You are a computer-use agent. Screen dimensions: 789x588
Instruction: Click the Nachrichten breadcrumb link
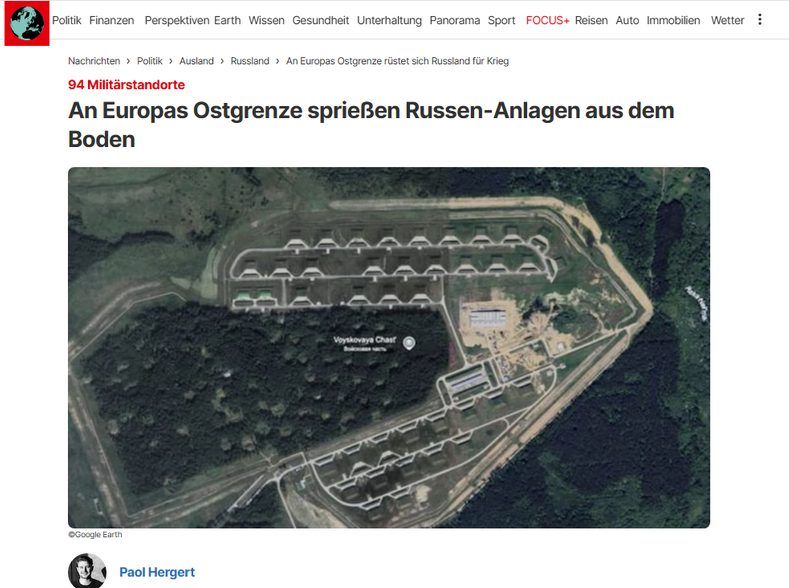point(94,61)
